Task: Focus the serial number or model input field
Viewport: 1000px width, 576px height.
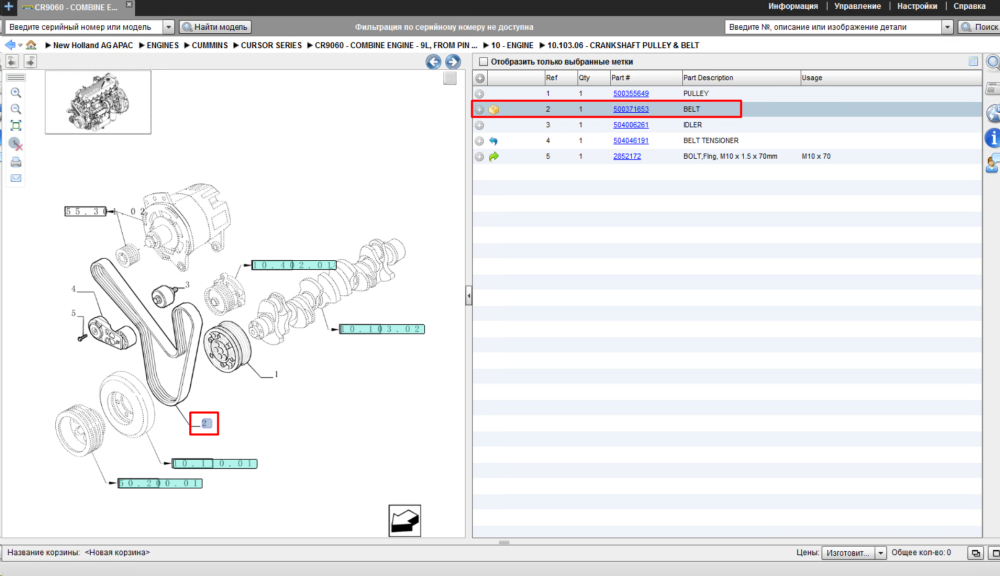Action: 84,27
